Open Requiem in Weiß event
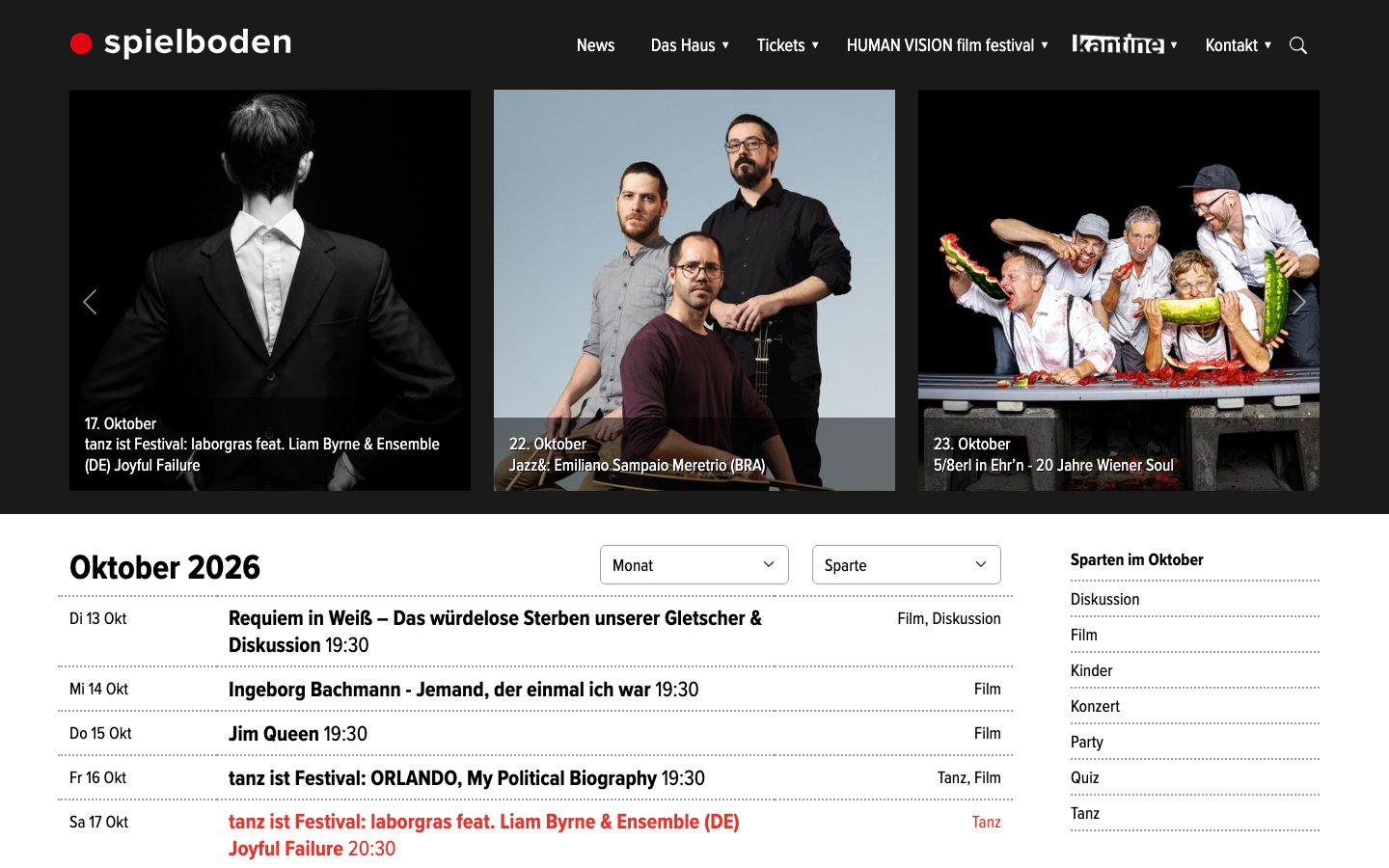Image resolution: width=1389 pixels, height=868 pixels. coord(495,632)
